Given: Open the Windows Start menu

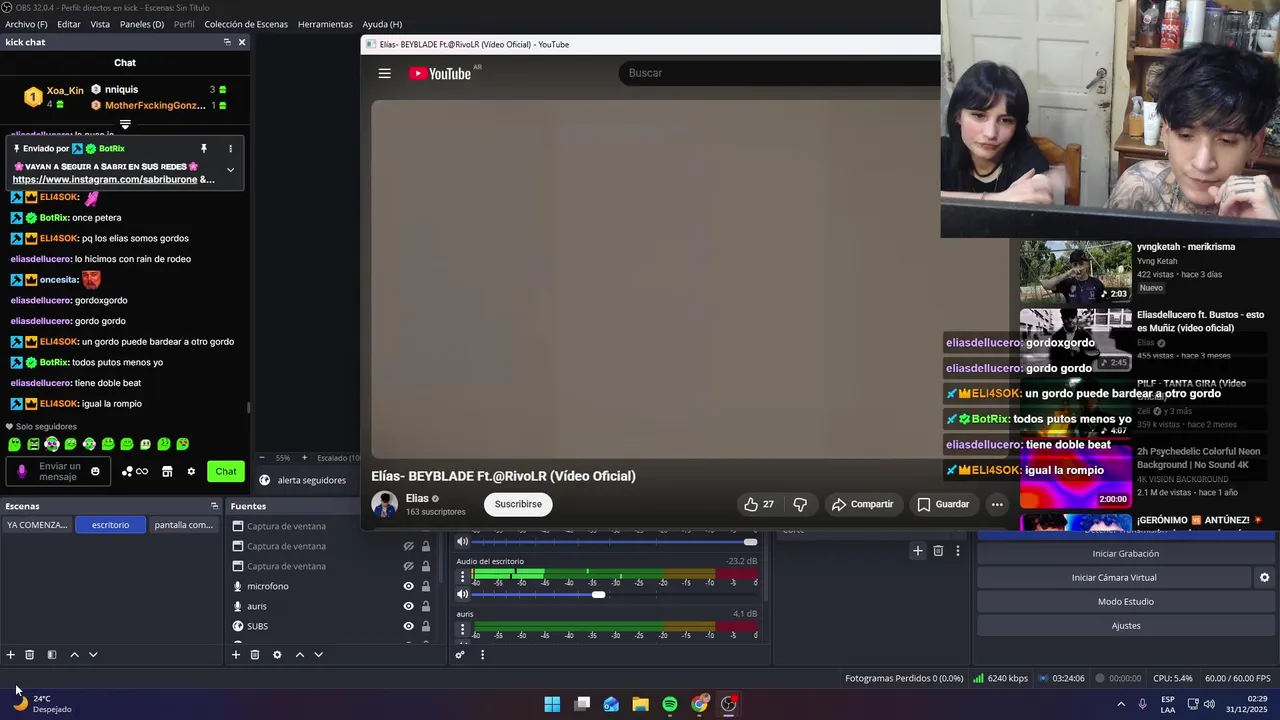Looking at the screenshot, I should click(x=552, y=704).
